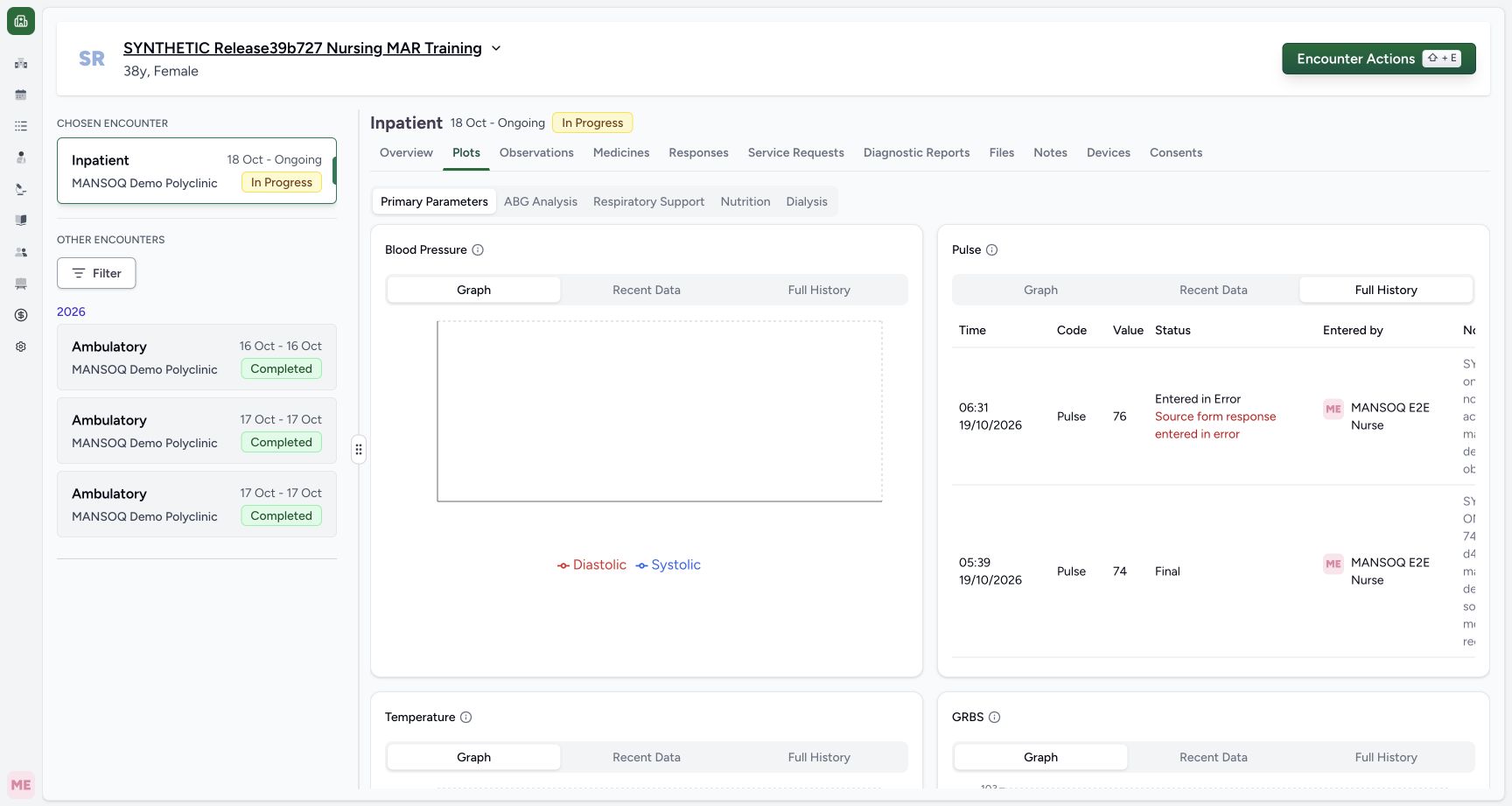Click the panel resize grip handle
This screenshot has height=806, width=1512.
coord(359,449)
